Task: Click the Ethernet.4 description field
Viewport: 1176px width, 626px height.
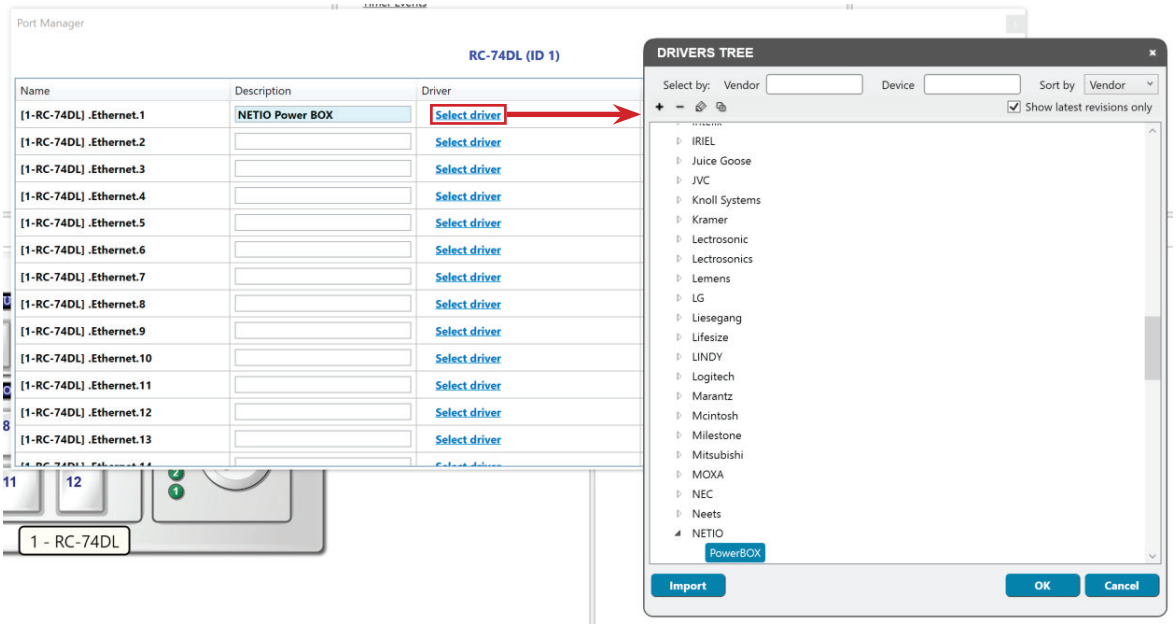Action: coord(322,196)
